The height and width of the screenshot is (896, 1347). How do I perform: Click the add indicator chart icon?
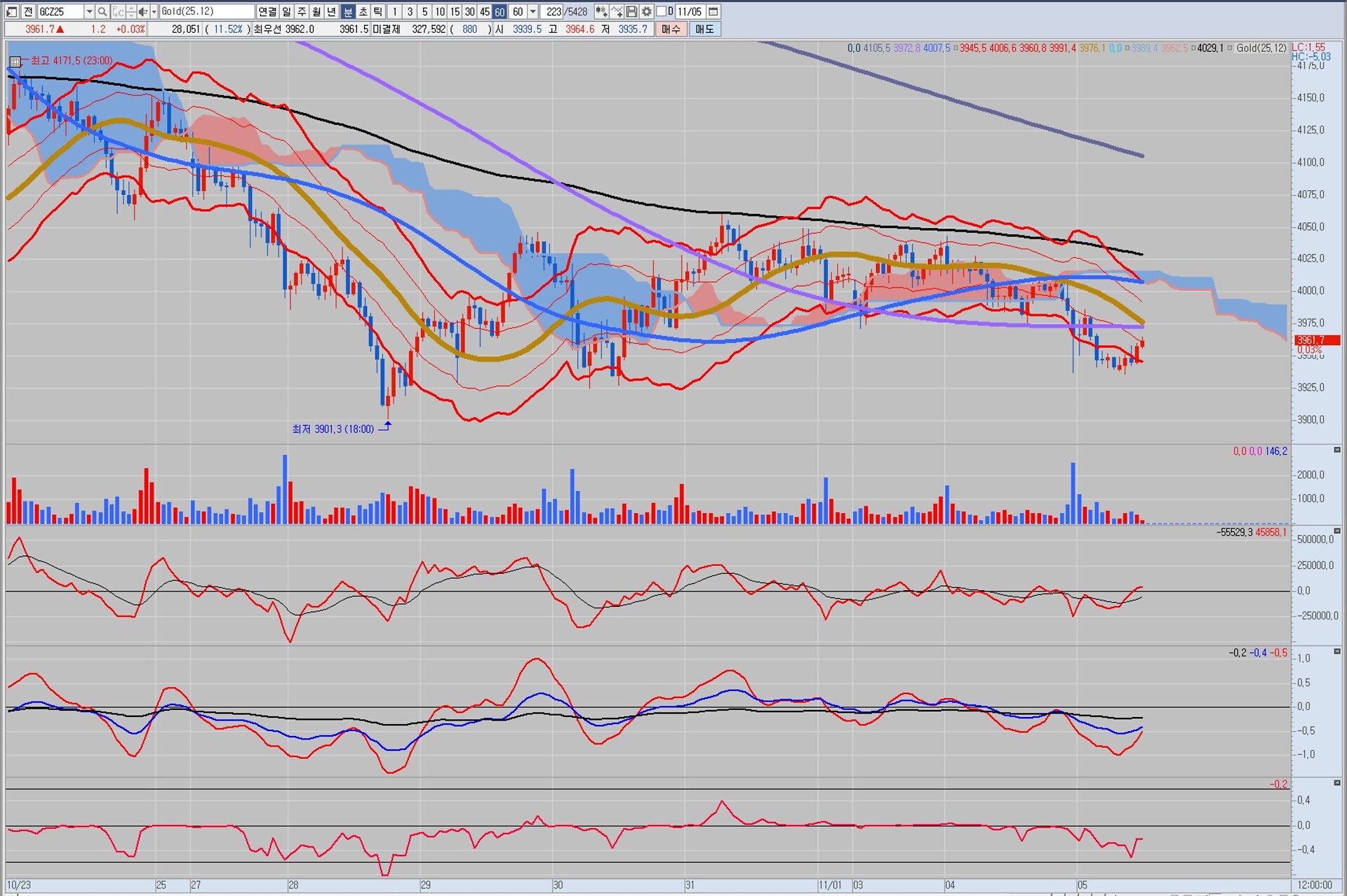(x=617, y=12)
